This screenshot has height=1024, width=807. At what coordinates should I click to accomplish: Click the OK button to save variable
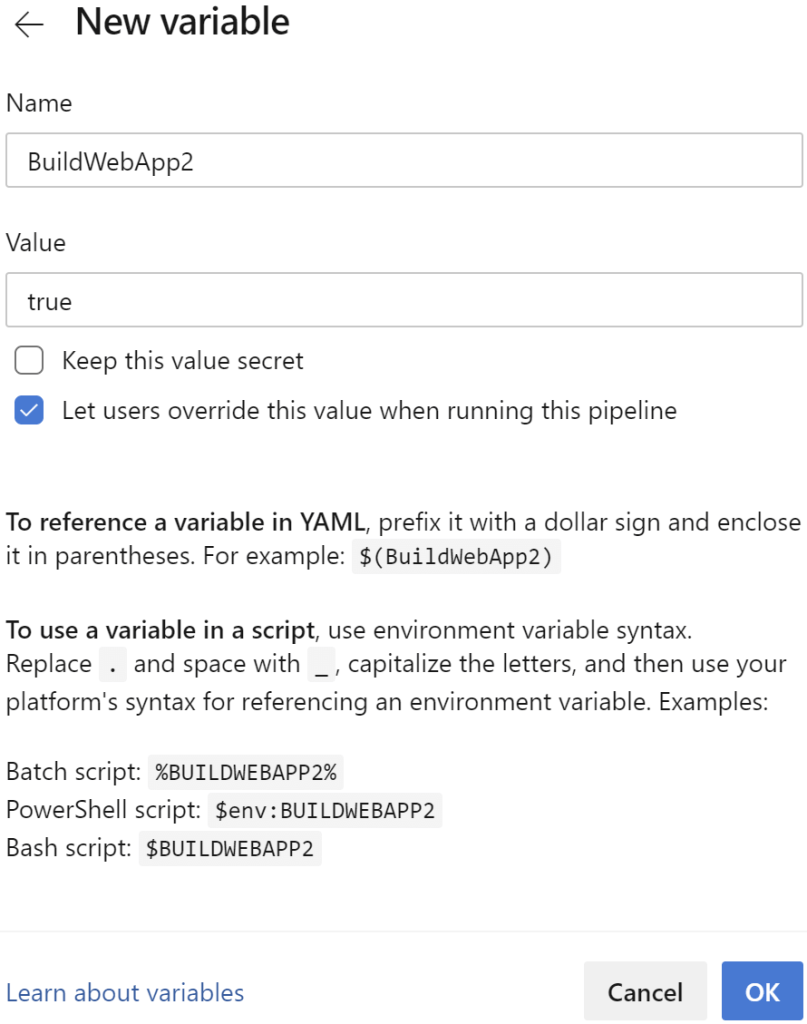(x=762, y=991)
